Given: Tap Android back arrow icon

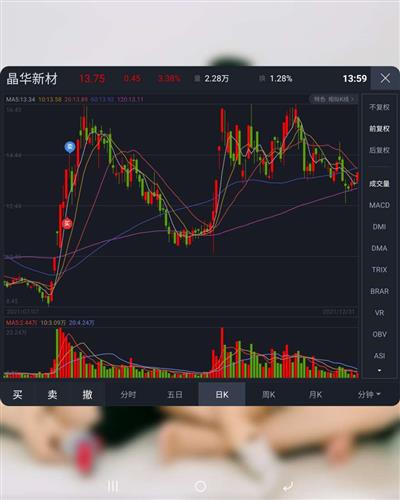Looking at the screenshot, I should tap(288, 486).
